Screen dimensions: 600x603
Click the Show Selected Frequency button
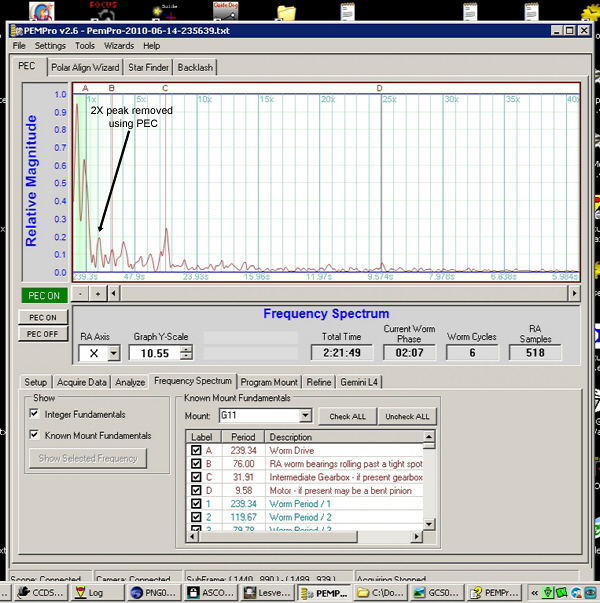point(88,458)
